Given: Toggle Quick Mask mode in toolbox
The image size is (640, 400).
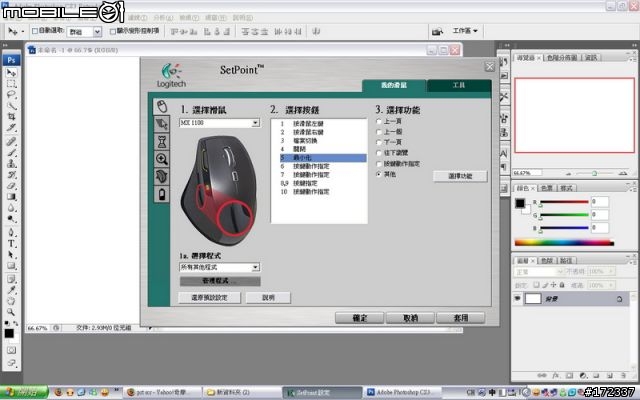Looking at the screenshot, I should point(11,350).
